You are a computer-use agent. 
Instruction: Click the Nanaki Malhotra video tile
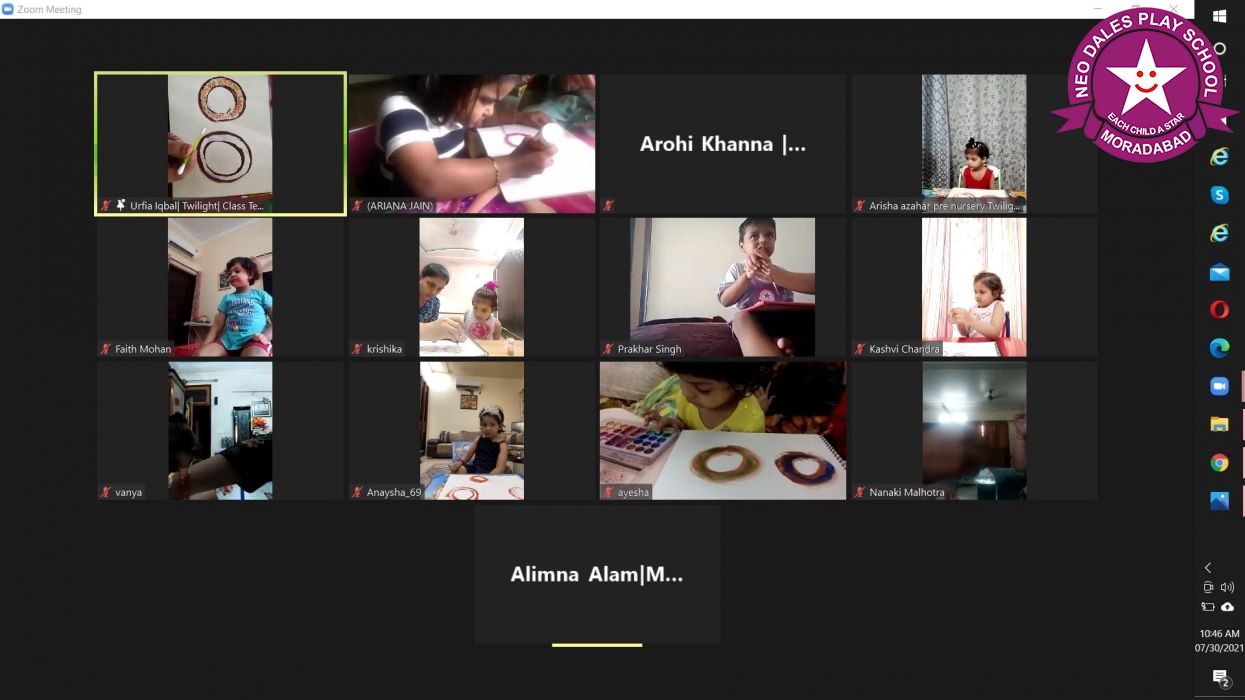tap(974, 431)
